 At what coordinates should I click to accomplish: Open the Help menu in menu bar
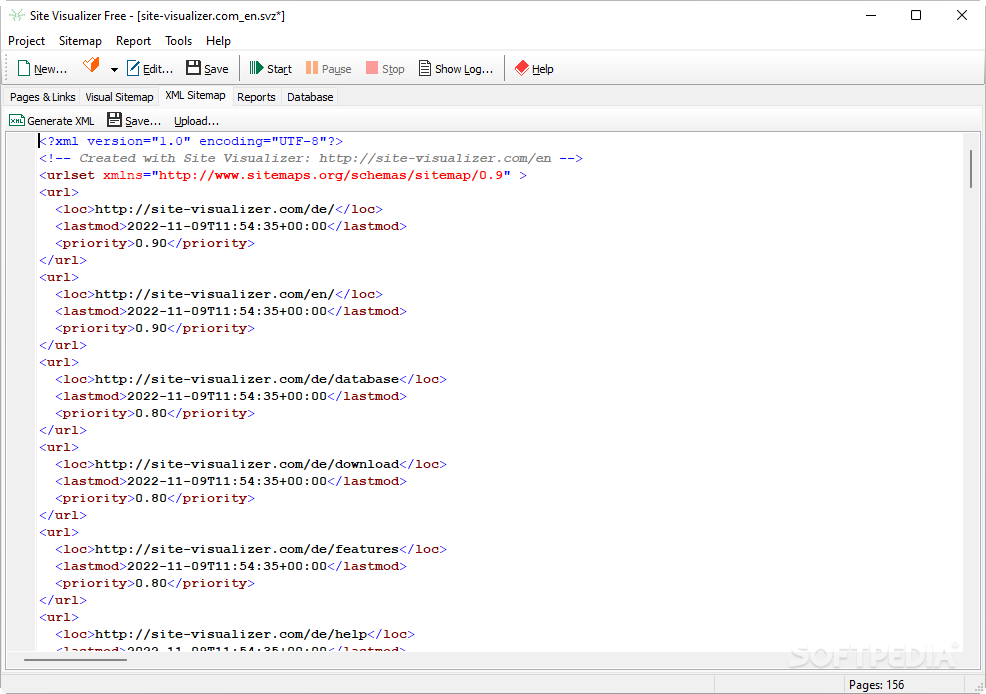pos(218,41)
